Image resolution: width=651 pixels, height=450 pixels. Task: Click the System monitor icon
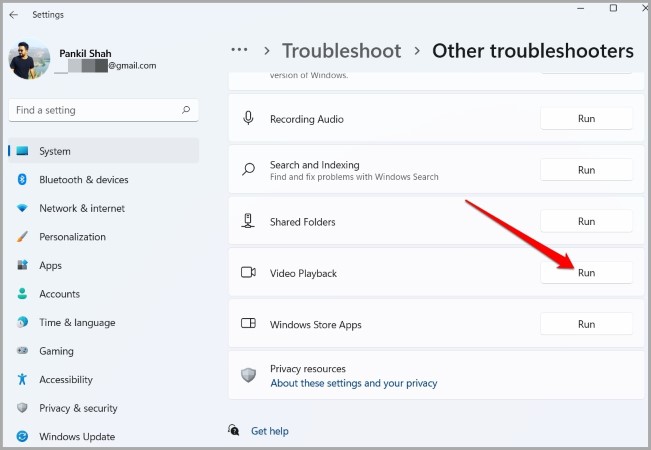[x=22, y=151]
